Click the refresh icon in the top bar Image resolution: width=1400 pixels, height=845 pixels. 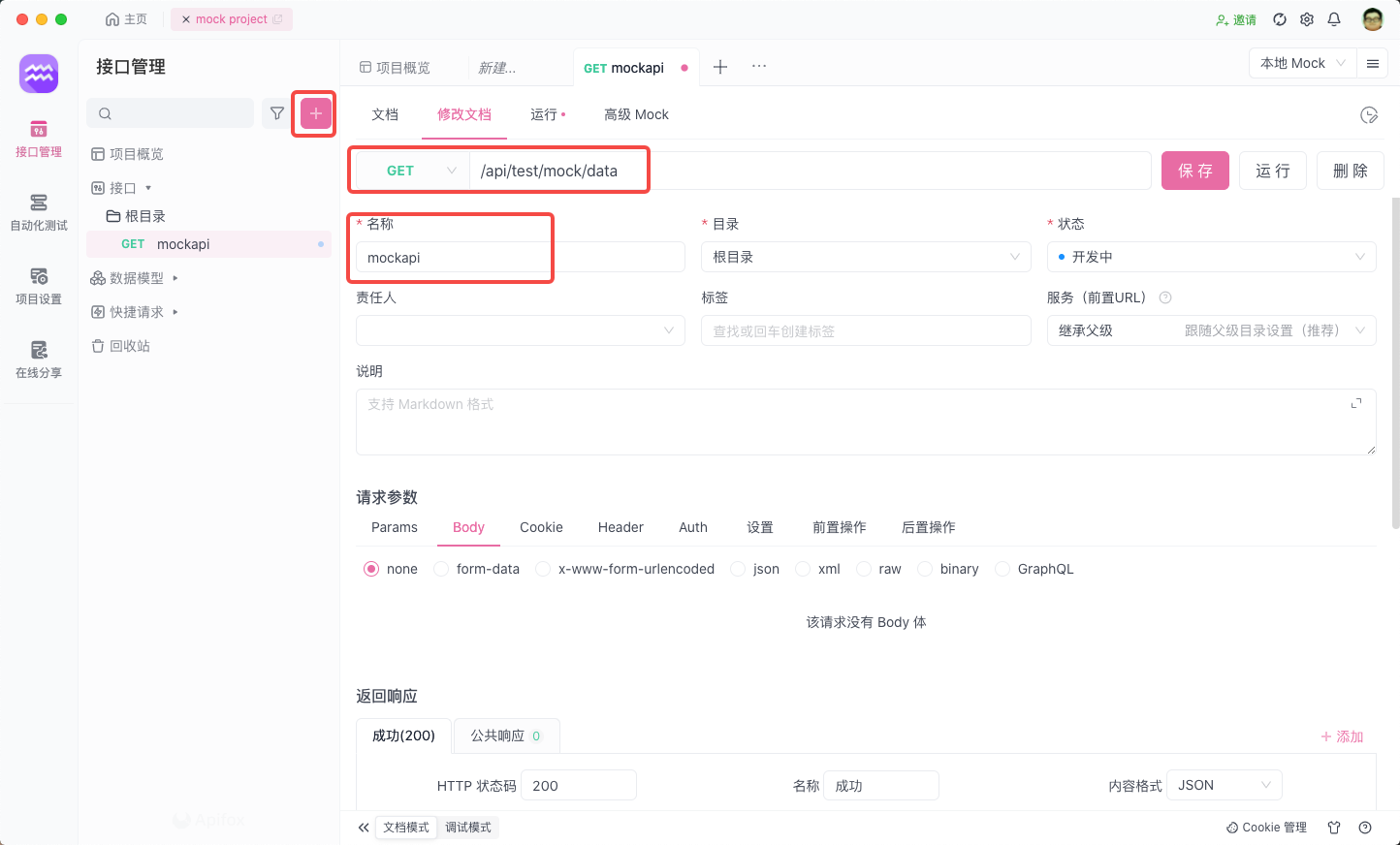coord(1280,18)
